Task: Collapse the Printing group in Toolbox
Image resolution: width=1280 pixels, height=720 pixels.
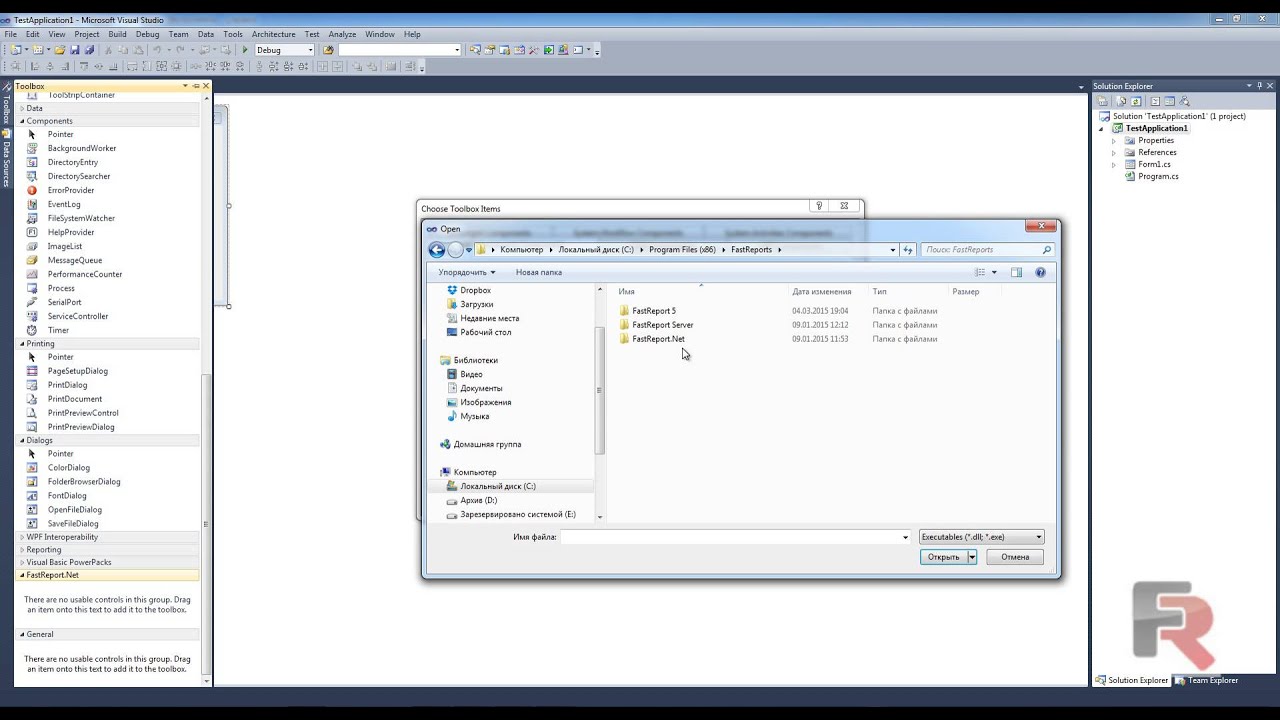Action: (22, 344)
